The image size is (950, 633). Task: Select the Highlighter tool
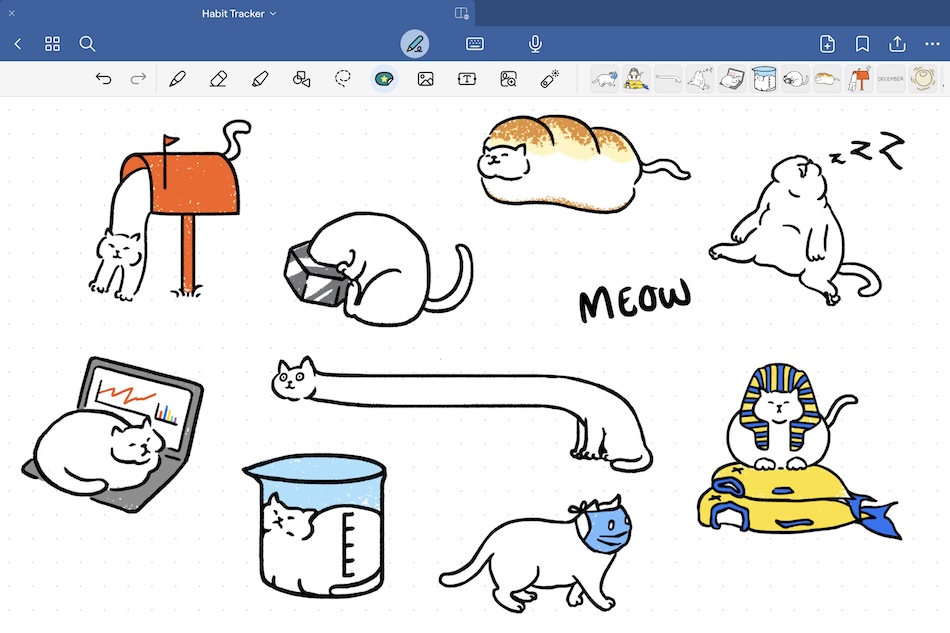tap(260, 79)
